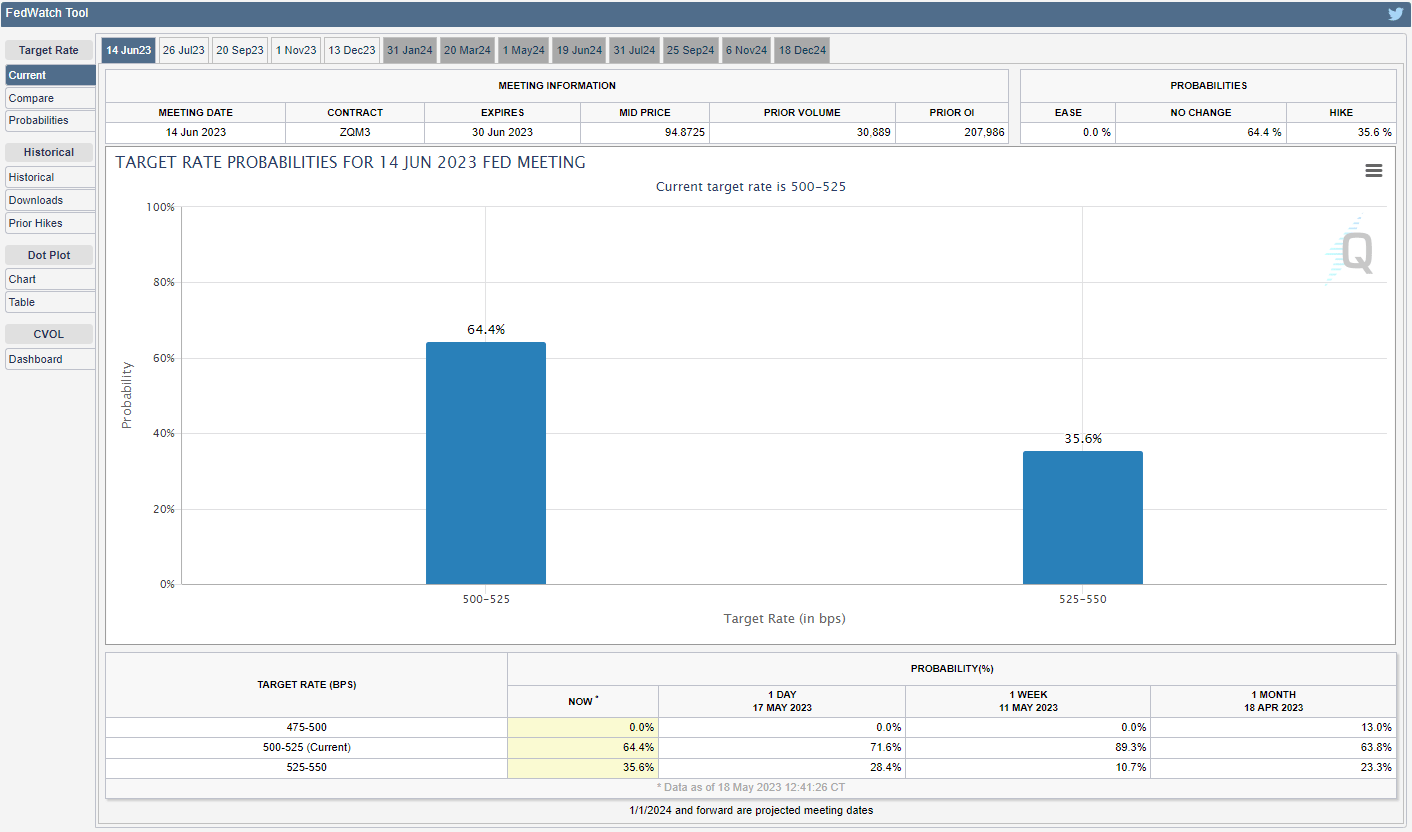Open the CVOL Dashboard
Image resolution: width=1412 pixels, height=832 pixels.
[x=50, y=359]
